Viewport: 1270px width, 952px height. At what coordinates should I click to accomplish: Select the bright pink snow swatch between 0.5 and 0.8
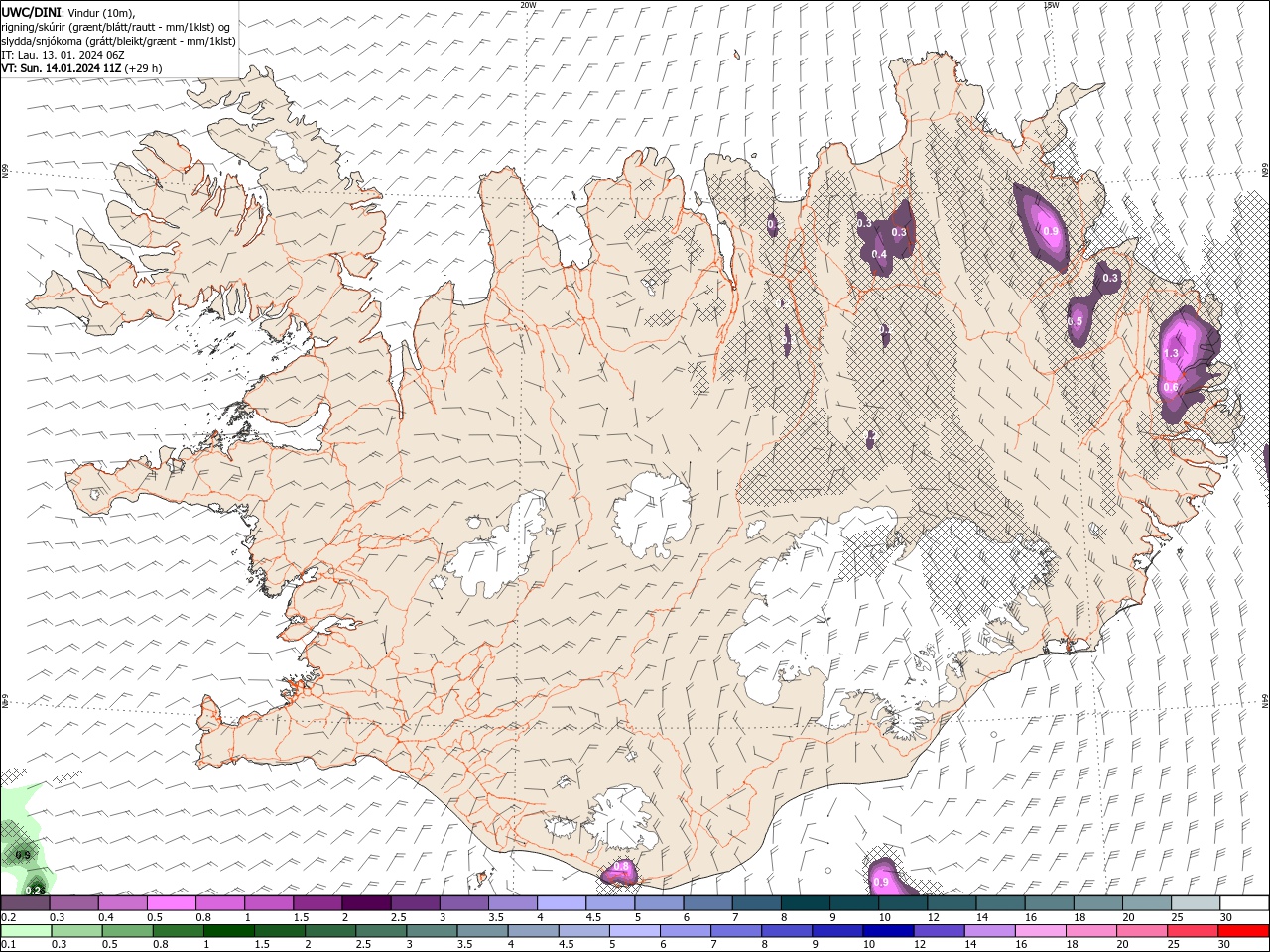(172, 903)
